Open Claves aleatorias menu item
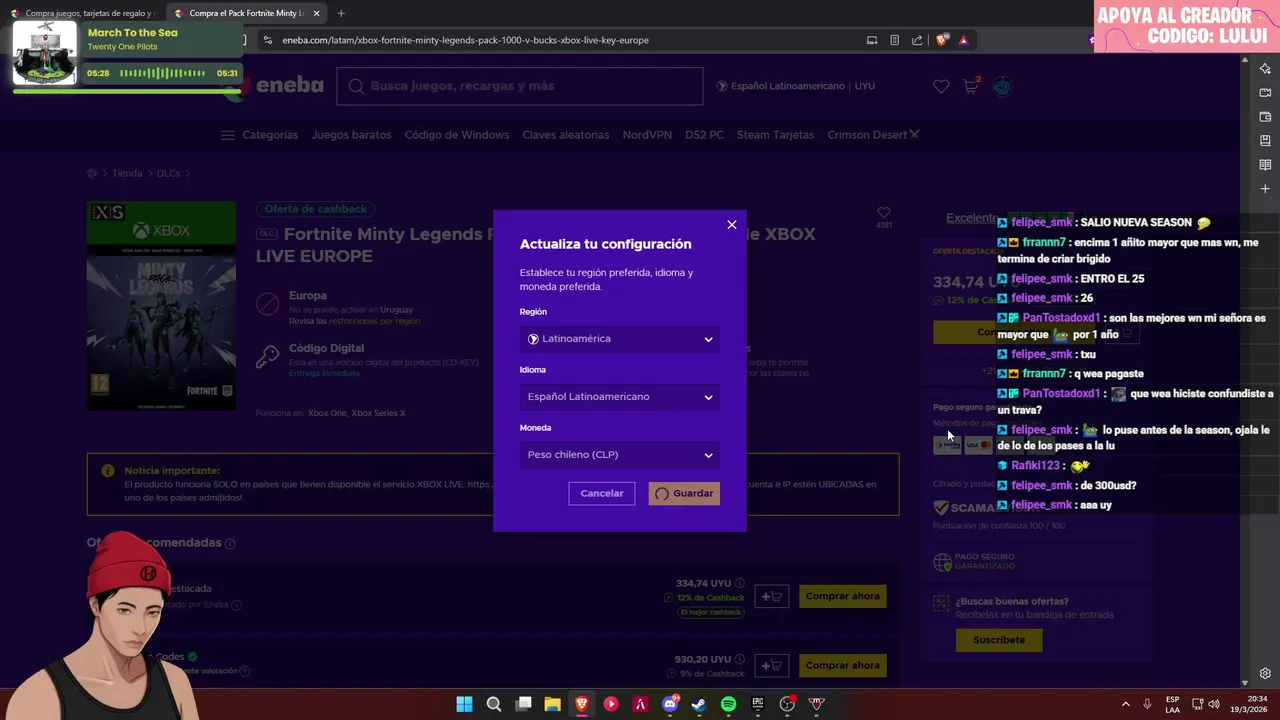Image resolution: width=1280 pixels, height=720 pixels. 565,135
